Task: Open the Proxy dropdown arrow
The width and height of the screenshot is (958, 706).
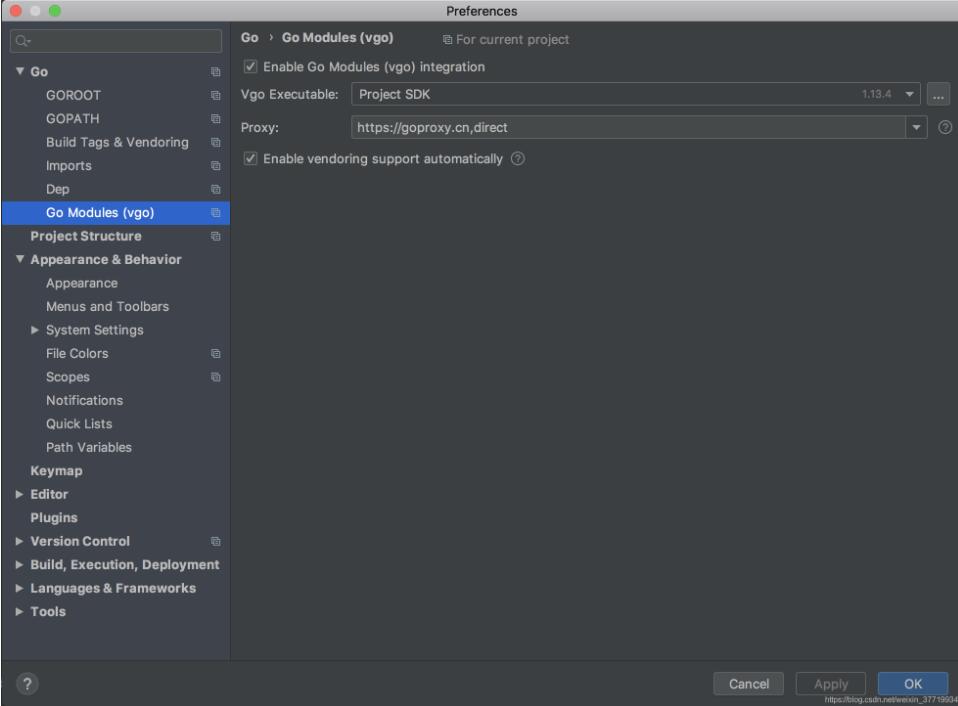Action: pos(916,127)
